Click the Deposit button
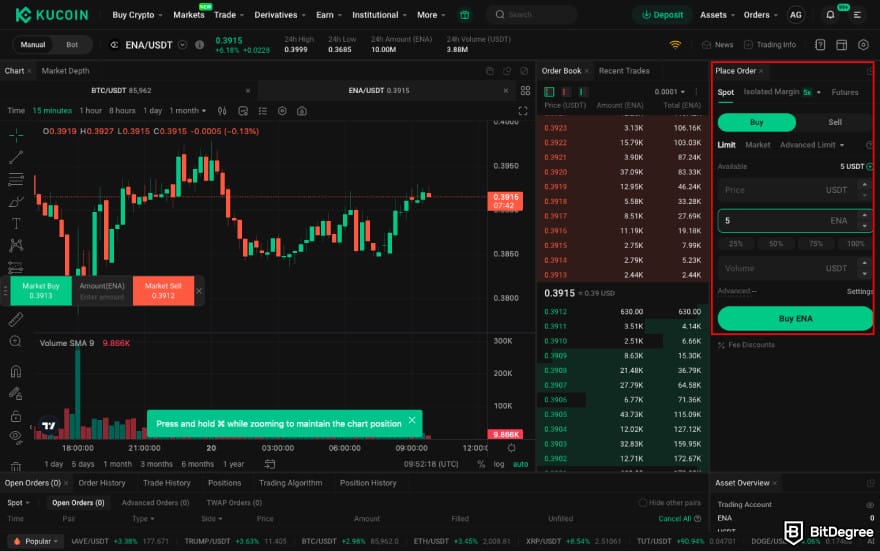This screenshot has height=552, width=880. [662, 15]
